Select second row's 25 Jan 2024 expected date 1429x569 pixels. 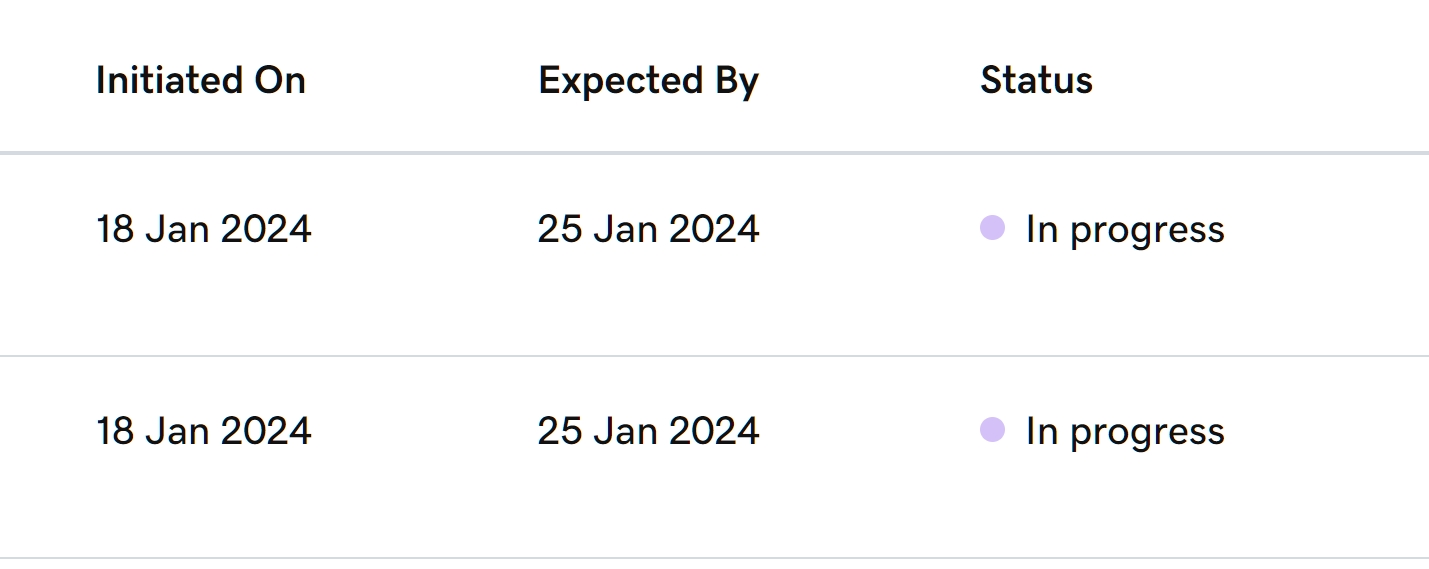coord(648,431)
